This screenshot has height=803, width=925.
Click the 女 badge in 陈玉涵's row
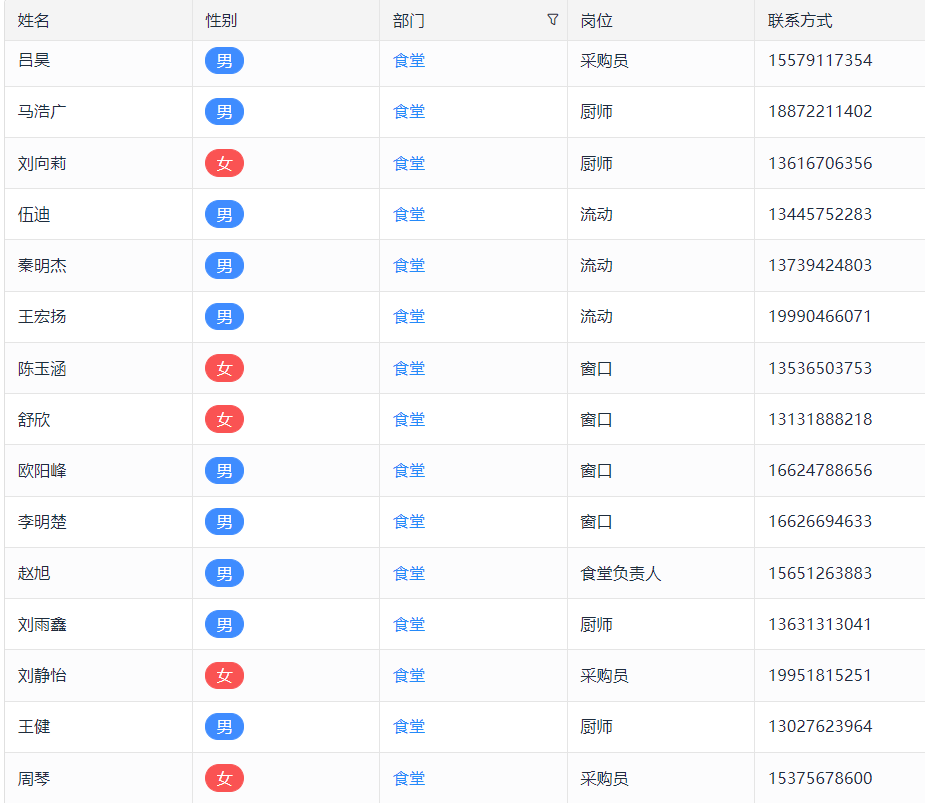pyautogui.click(x=224, y=368)
